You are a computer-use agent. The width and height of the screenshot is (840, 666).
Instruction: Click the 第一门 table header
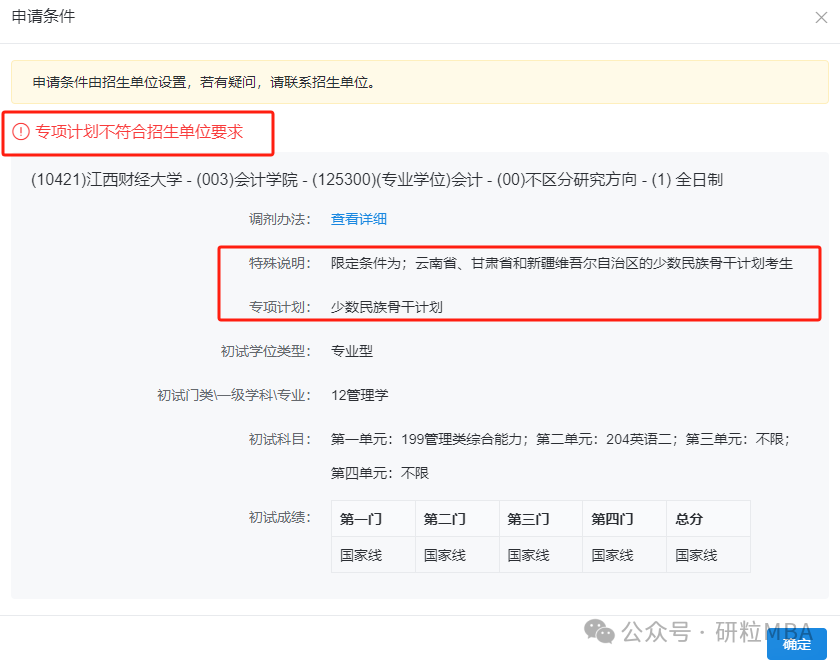[x=373, y=519]
